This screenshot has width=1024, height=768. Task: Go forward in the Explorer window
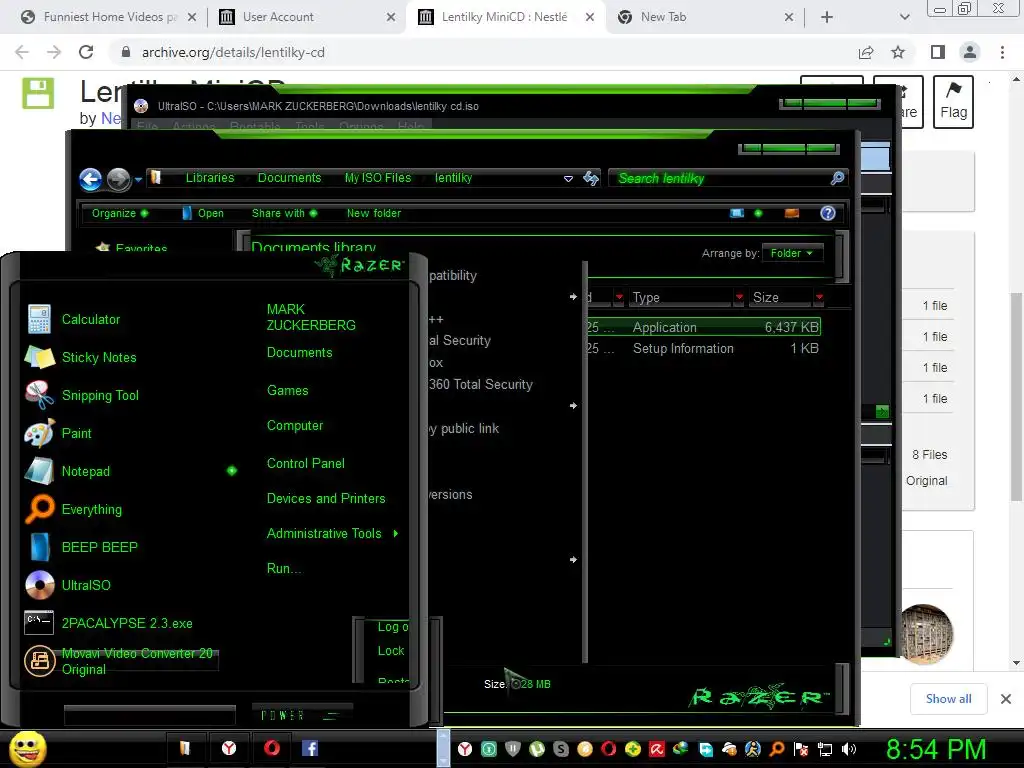[118, 179]
